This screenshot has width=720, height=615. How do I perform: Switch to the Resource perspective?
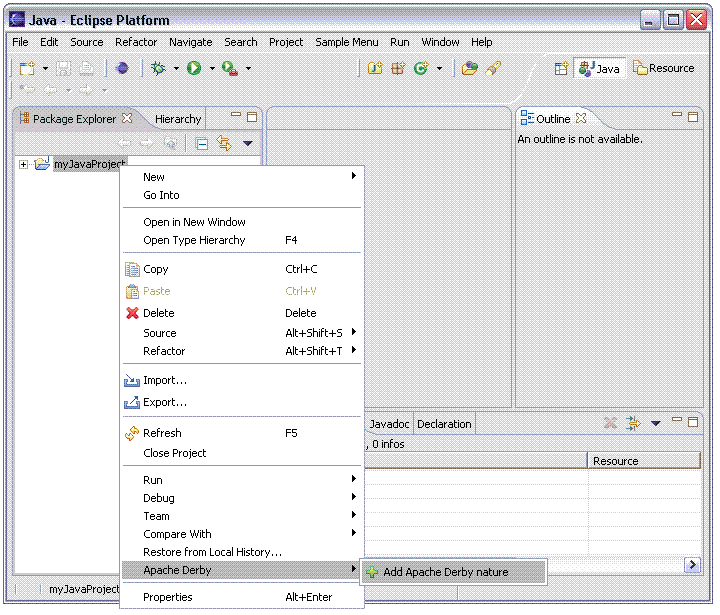tap(664, 68)
